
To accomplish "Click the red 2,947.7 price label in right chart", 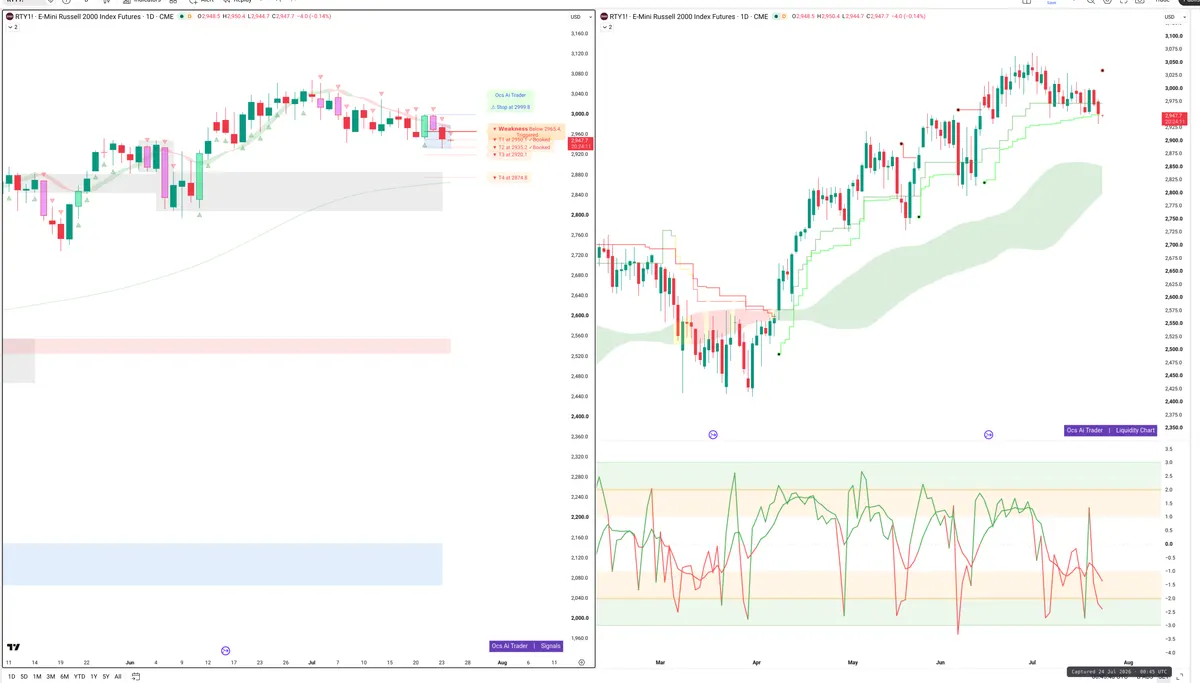I will tap(1174, 119).
